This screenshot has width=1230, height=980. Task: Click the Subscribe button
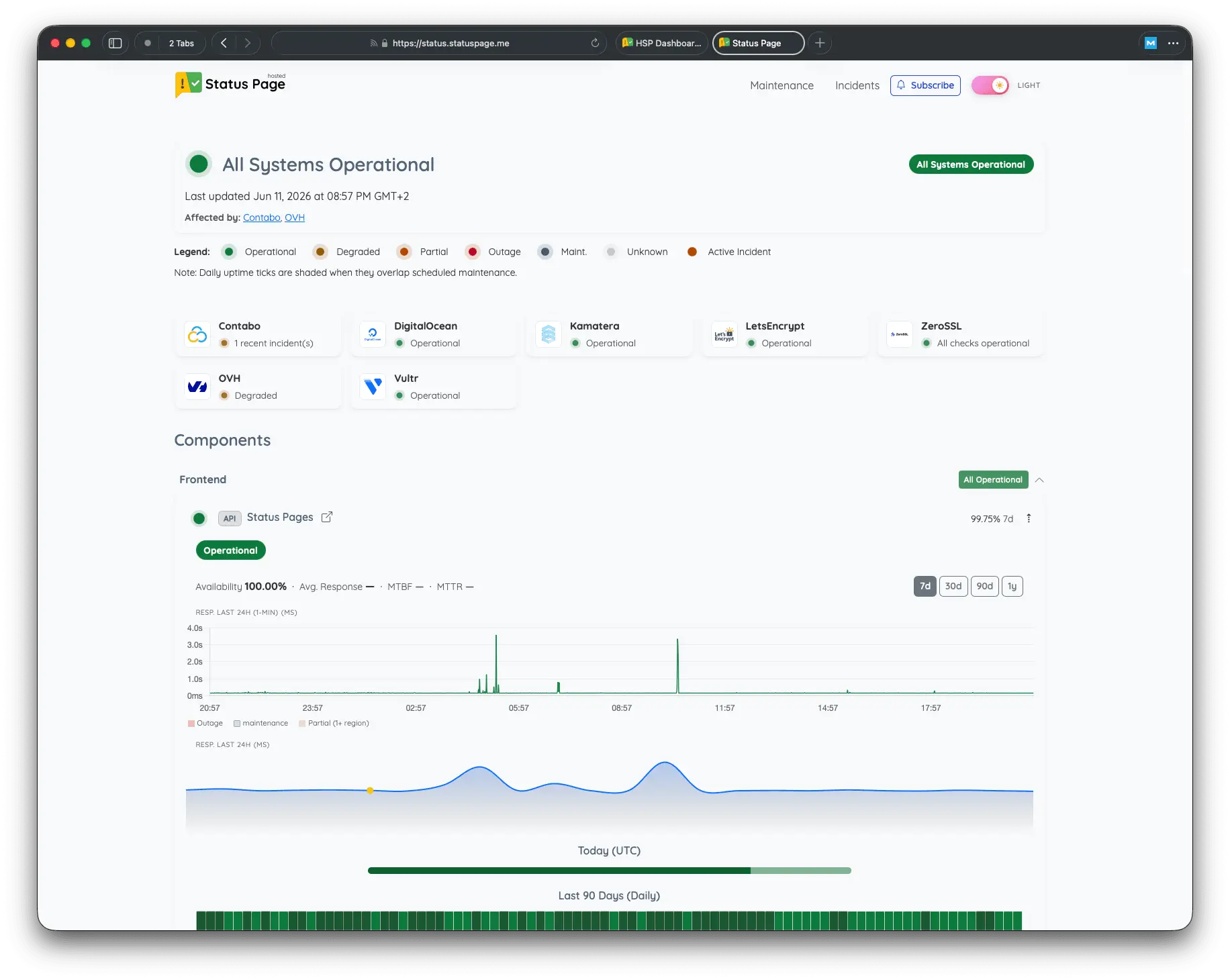click(x=925, y=85)
